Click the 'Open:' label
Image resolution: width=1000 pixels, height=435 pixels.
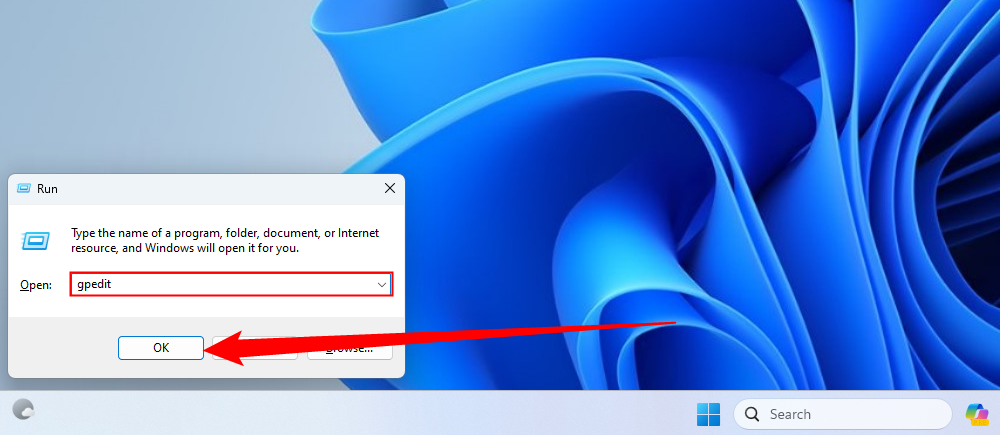click(36, 285)
